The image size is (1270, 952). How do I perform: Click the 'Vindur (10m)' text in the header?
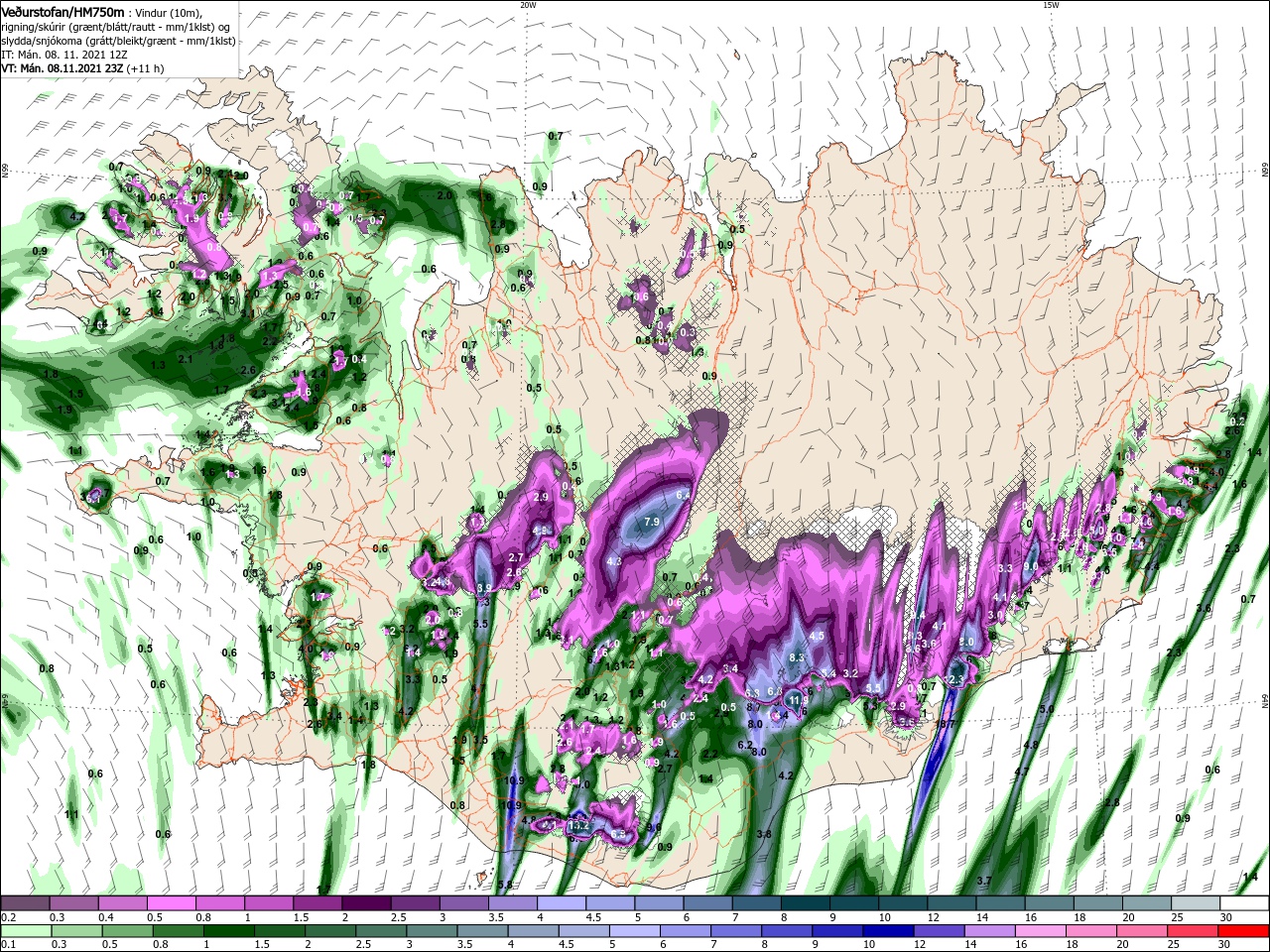coord(170,12)
